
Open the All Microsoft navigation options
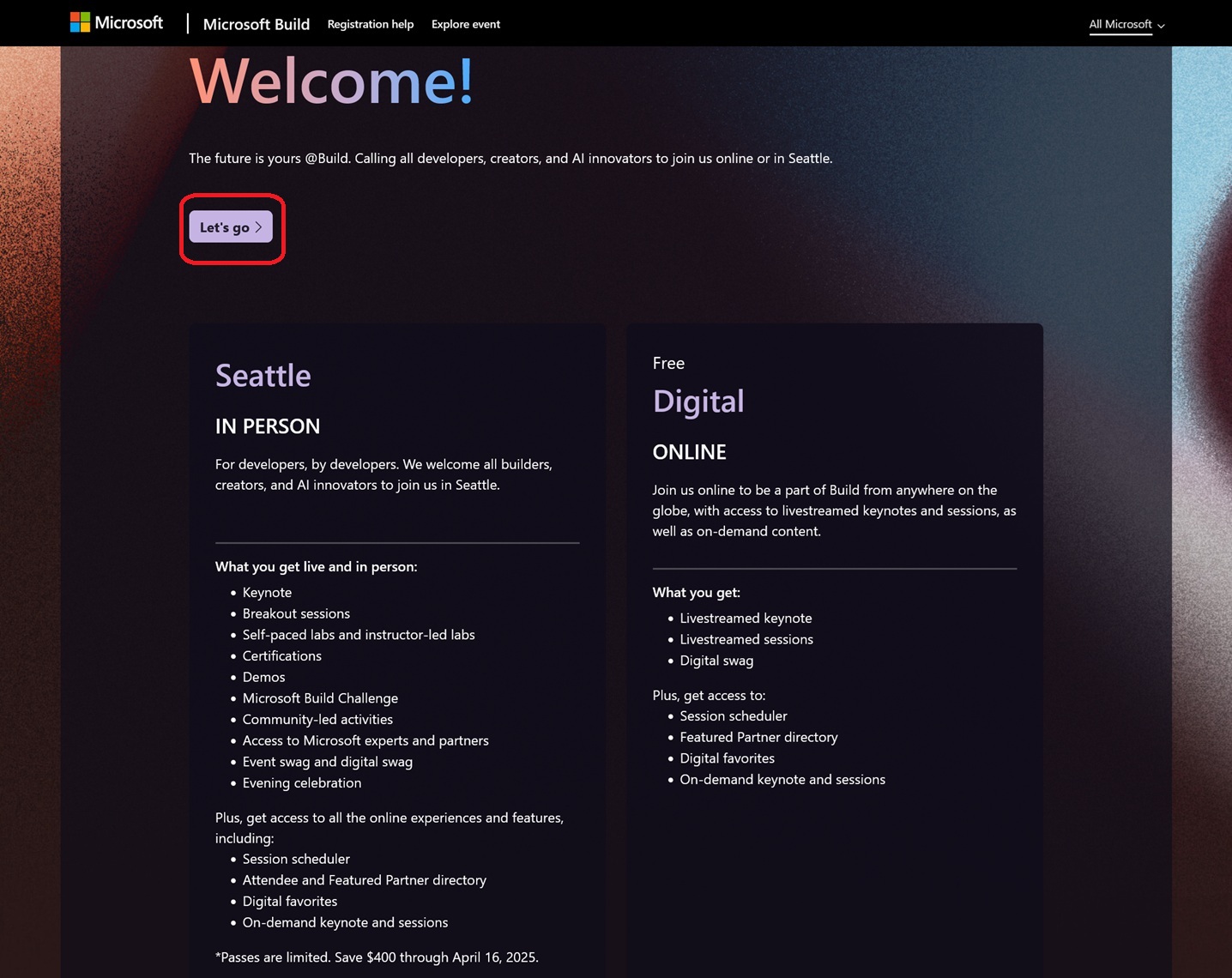coord(1120,25)
